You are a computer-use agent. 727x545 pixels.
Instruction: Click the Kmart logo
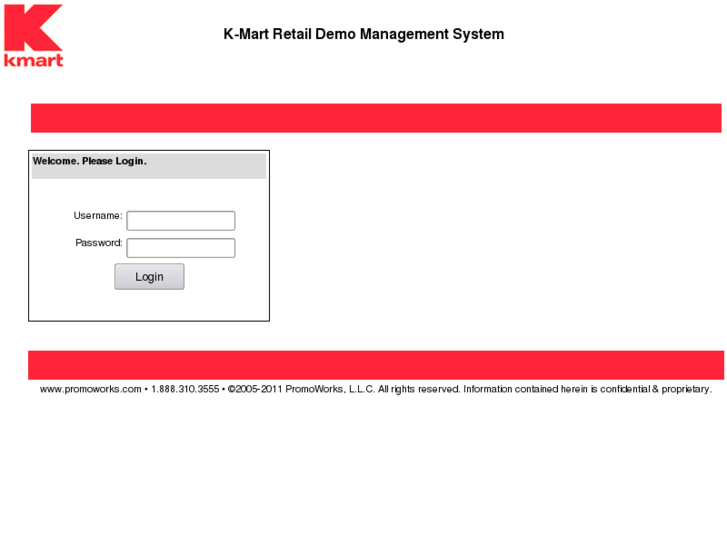(x=33, y=36)
